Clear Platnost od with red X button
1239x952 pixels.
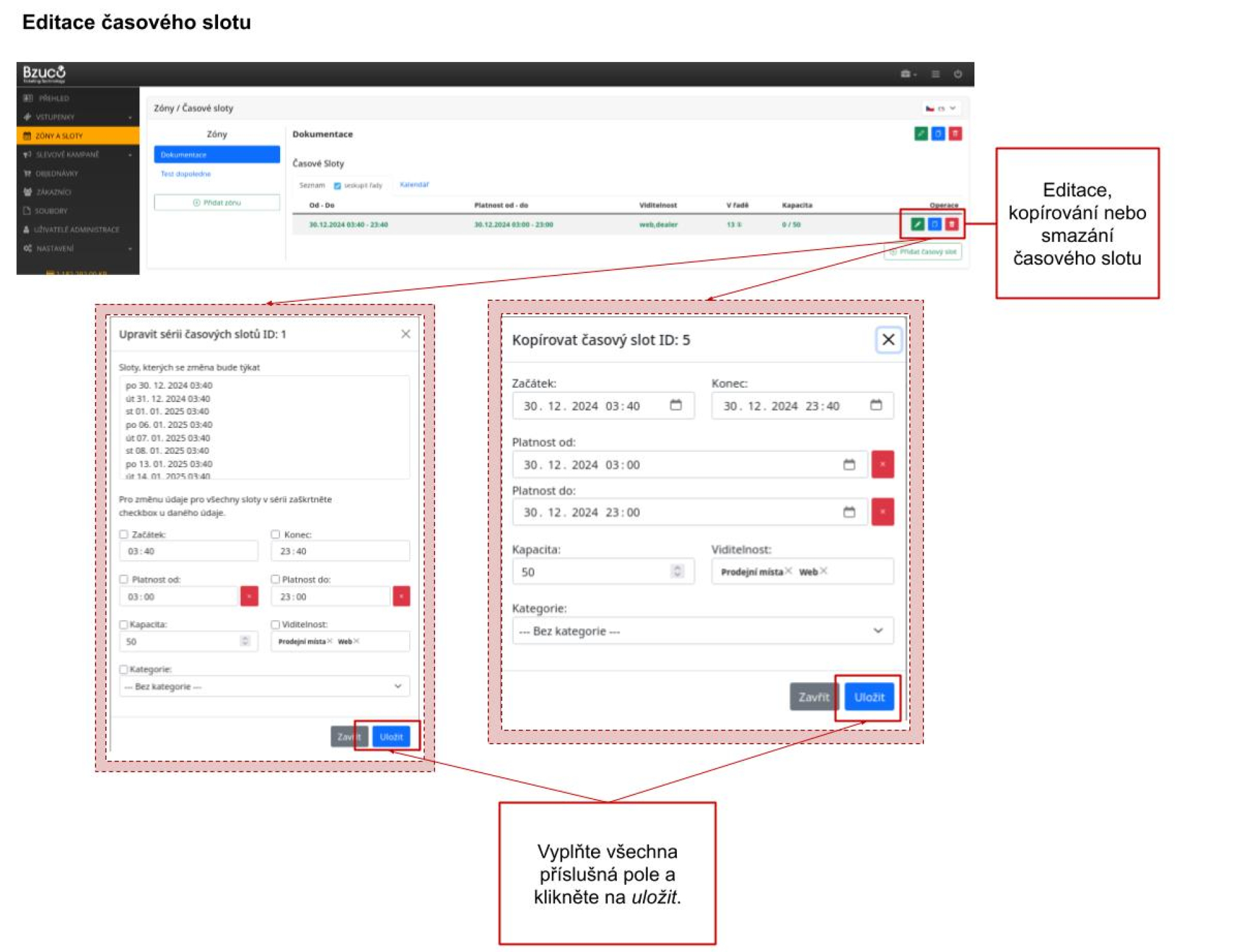[882, 464]
